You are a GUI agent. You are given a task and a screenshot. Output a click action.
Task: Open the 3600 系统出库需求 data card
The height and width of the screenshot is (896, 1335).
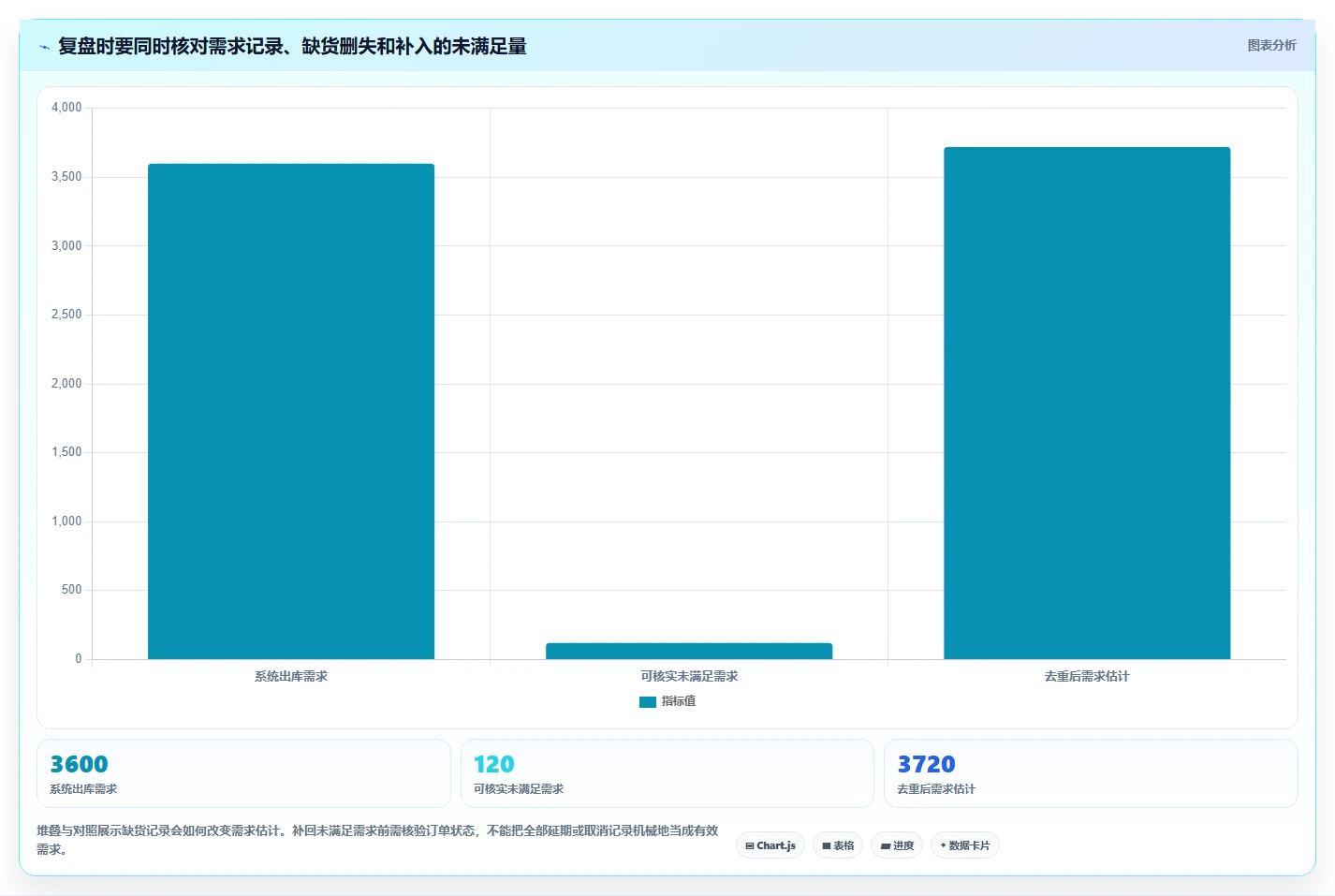pos(243,773)
